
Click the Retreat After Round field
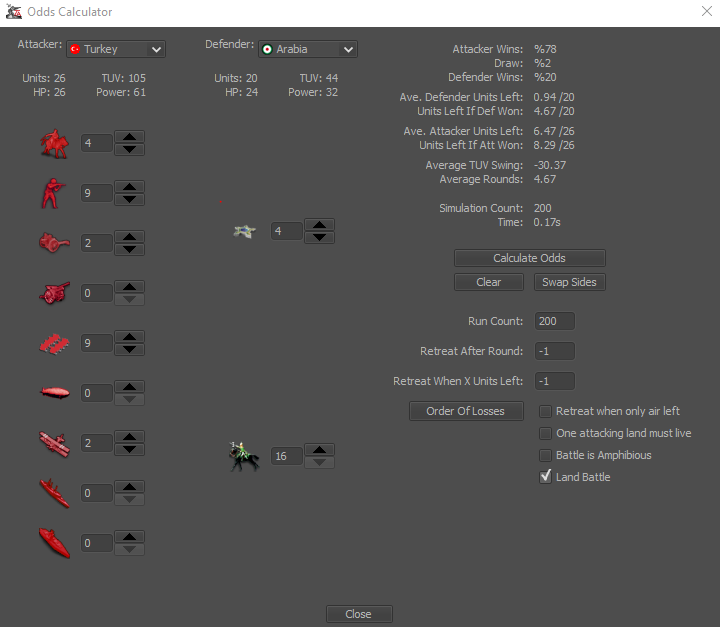[554, 352]
